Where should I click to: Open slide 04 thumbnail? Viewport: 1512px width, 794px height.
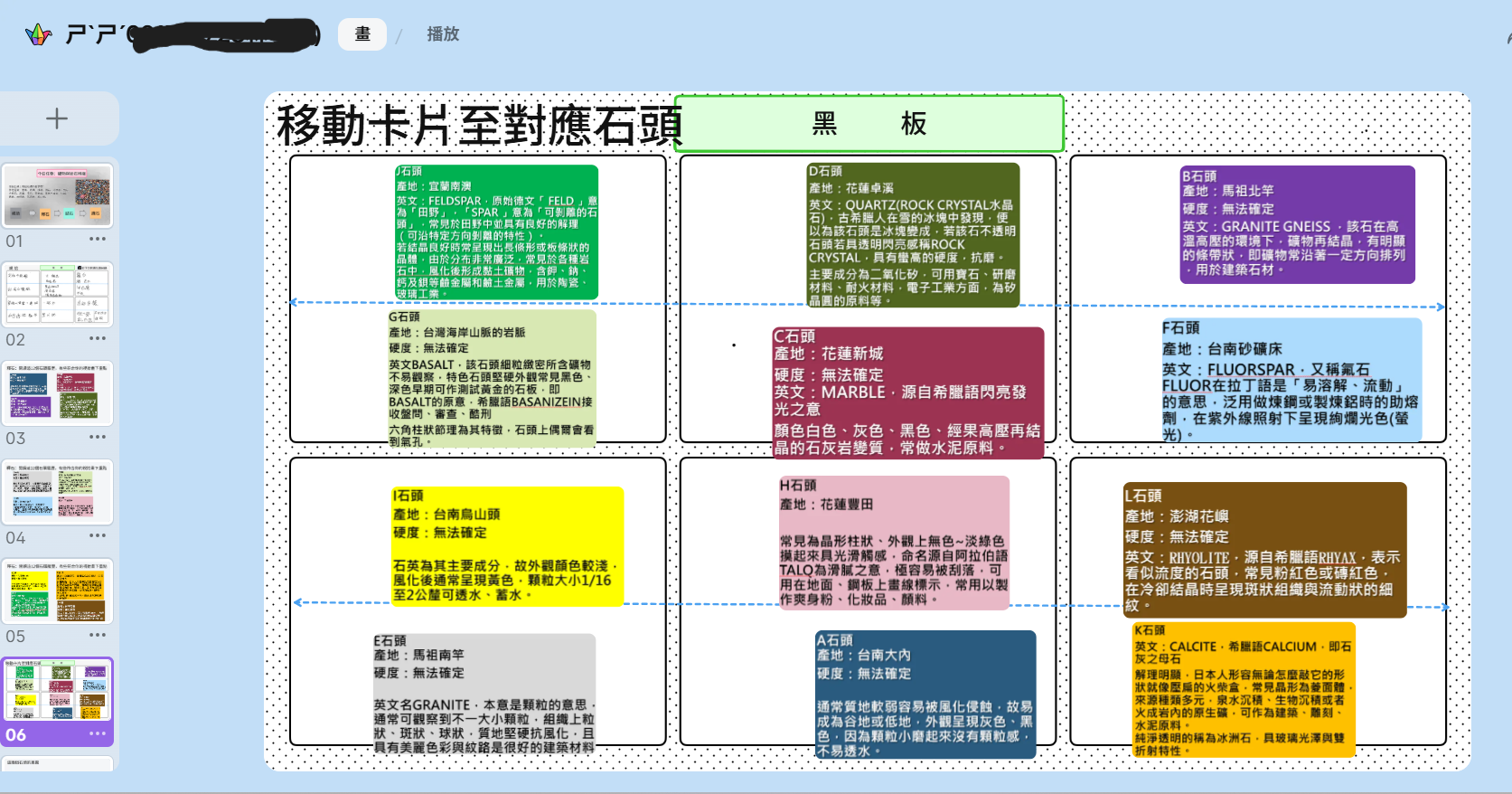point(58,492)
